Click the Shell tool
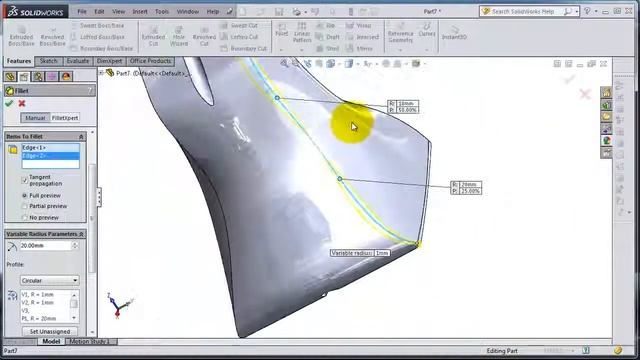Screen dimensions: 640x360 click(327, 48)
